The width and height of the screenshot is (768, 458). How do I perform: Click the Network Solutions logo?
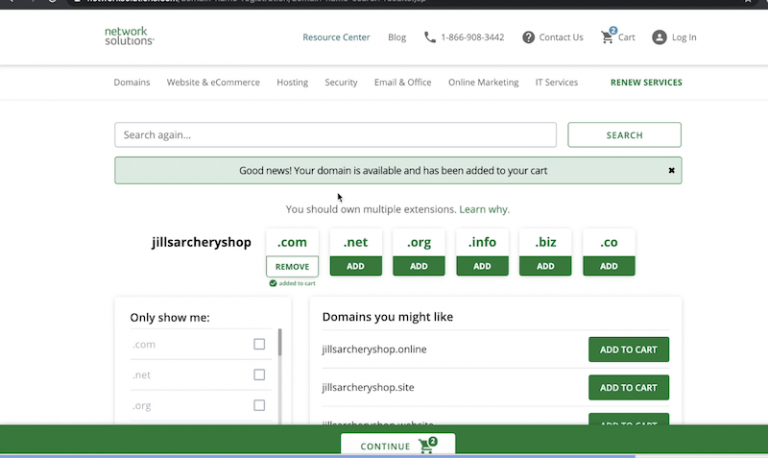(x=129, y=36)
